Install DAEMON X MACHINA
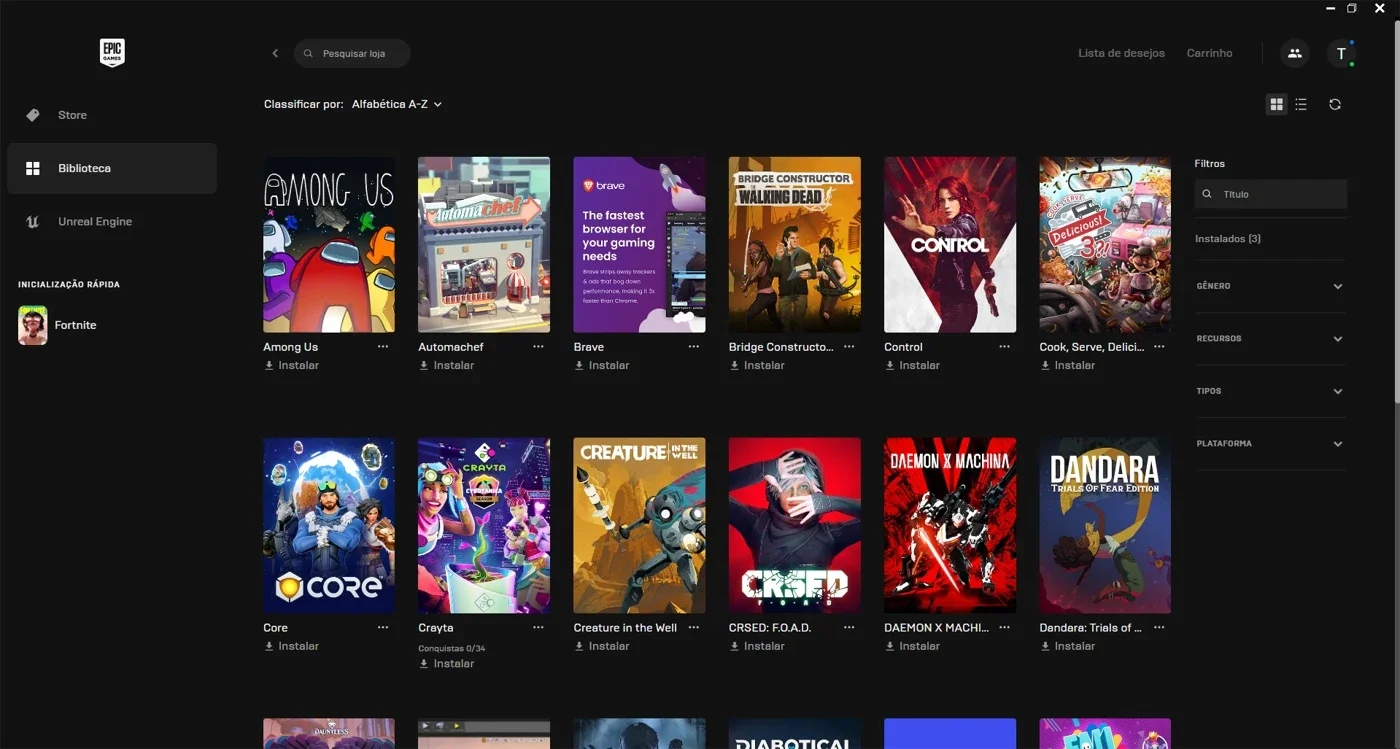The height and width of the screenshot is (749, 1400). tap(912, 646)
